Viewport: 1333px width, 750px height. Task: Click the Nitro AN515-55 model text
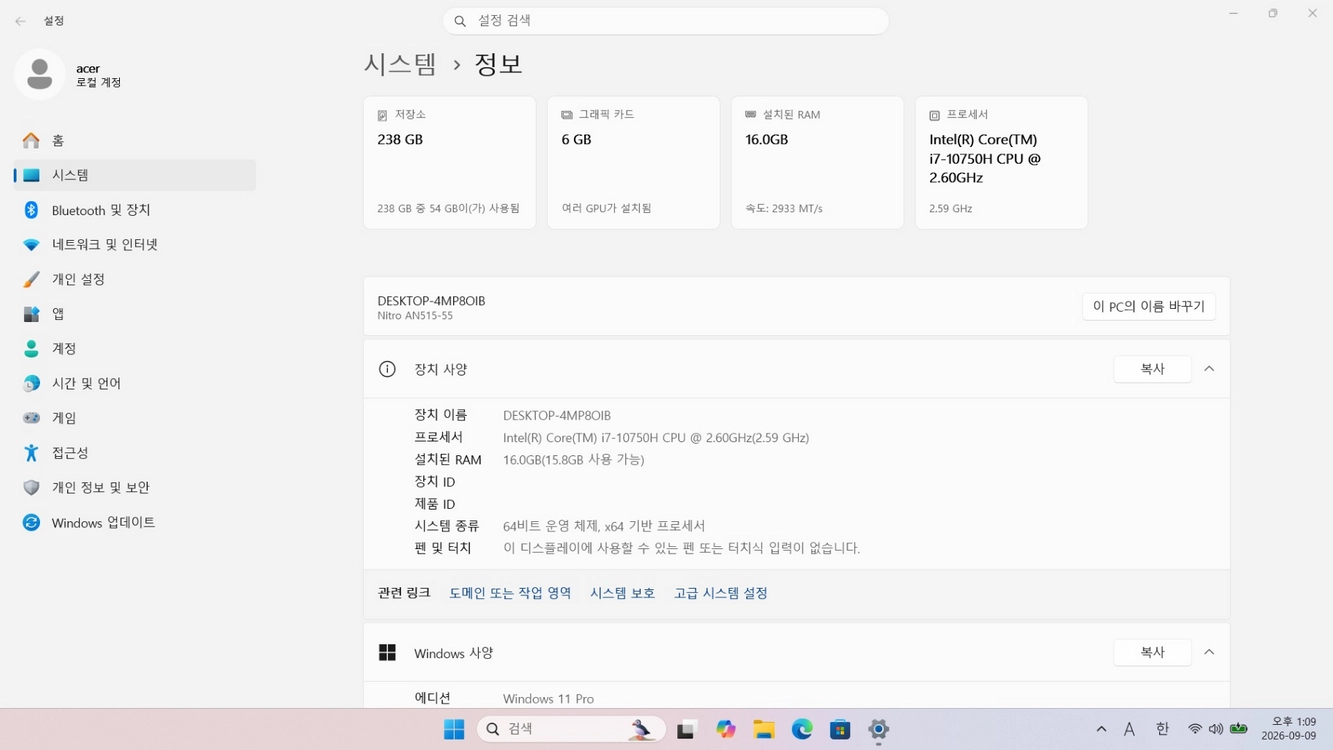coord(415,316)
